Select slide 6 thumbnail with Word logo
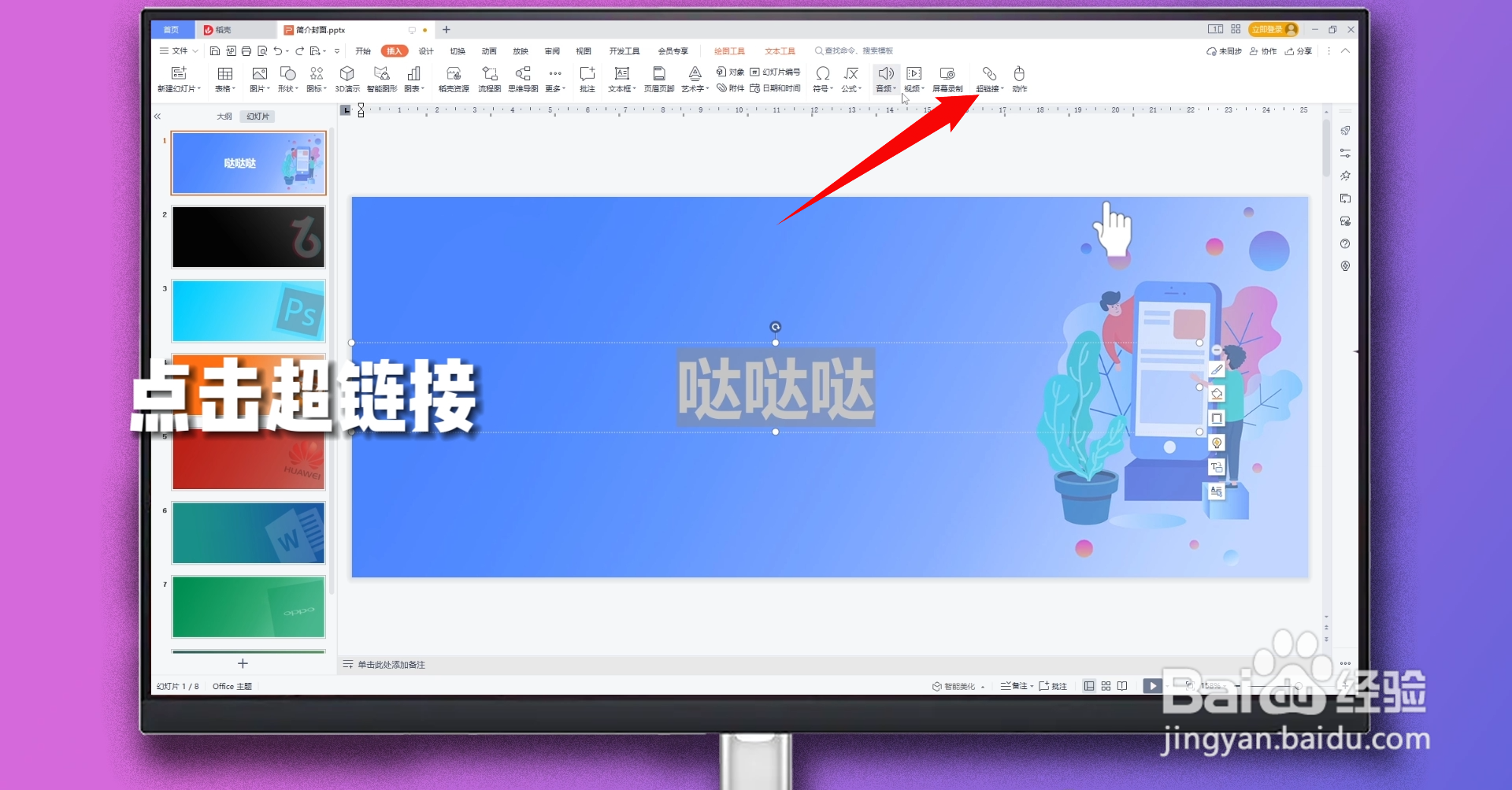This screenshot has width=1512, height=790. (x=248, y=533)
